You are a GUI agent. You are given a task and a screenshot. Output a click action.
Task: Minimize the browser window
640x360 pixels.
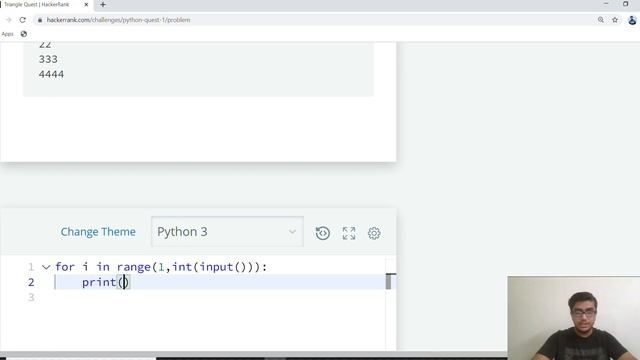[x=606, y=4]
